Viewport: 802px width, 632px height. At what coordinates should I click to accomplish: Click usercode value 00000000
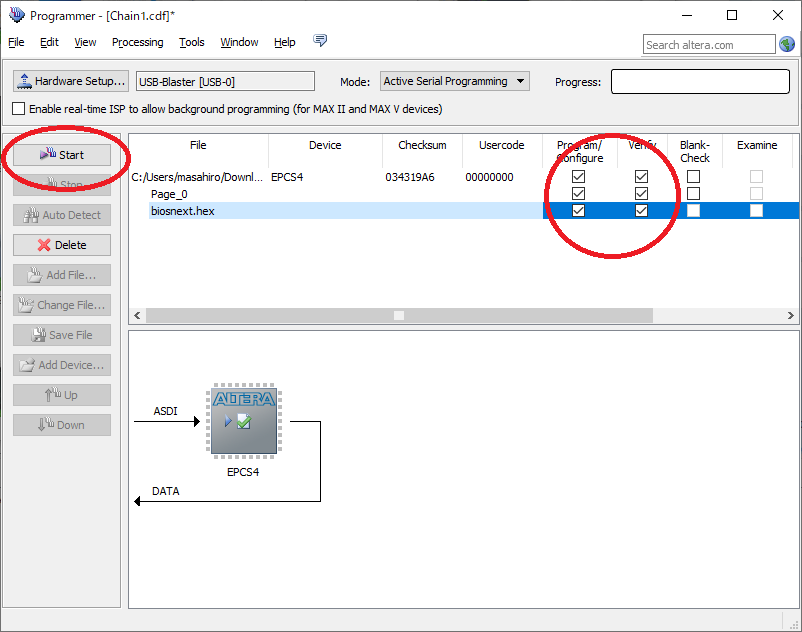point(489,177)
